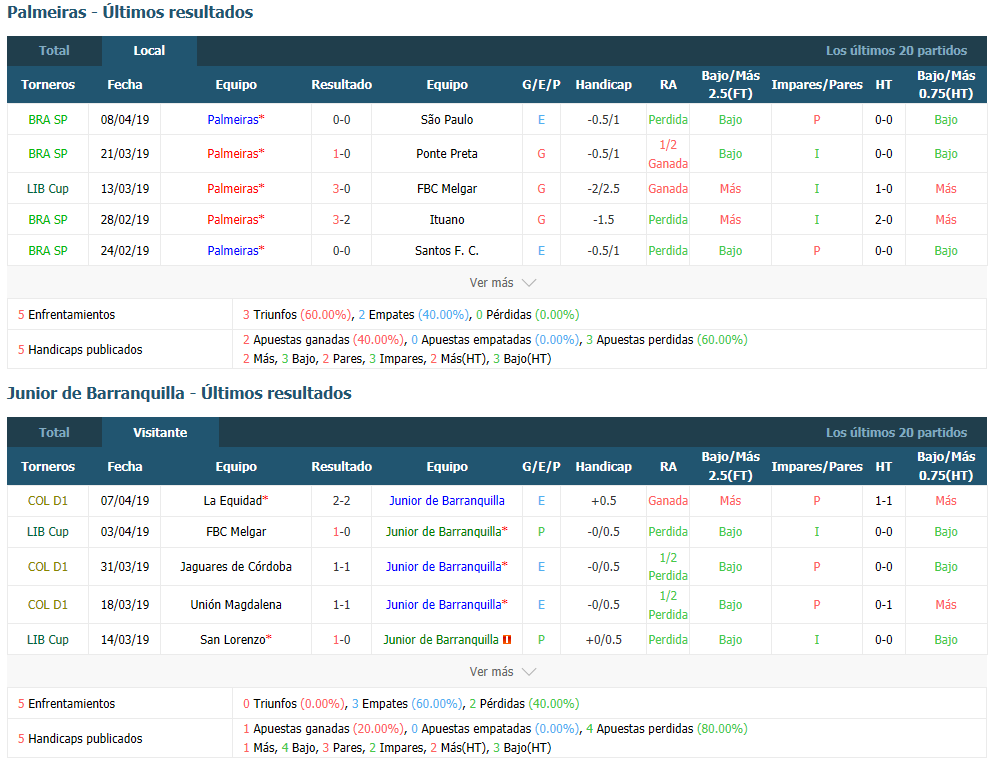The height and width of the screenshot is (764, 992).
Task: Click the 3-2 result against Ituano
Action: [x=342, y=219]
